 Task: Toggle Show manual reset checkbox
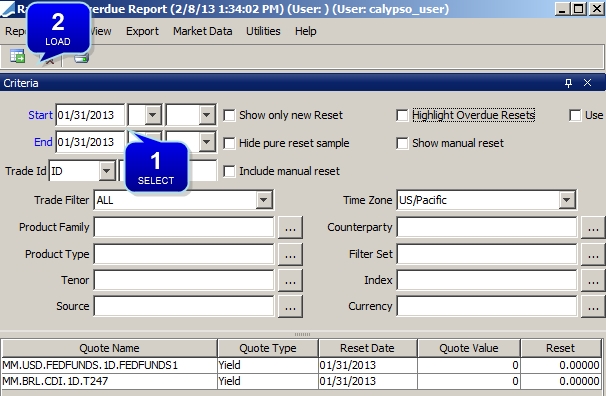pyautogui.click(x=402, y=143)
